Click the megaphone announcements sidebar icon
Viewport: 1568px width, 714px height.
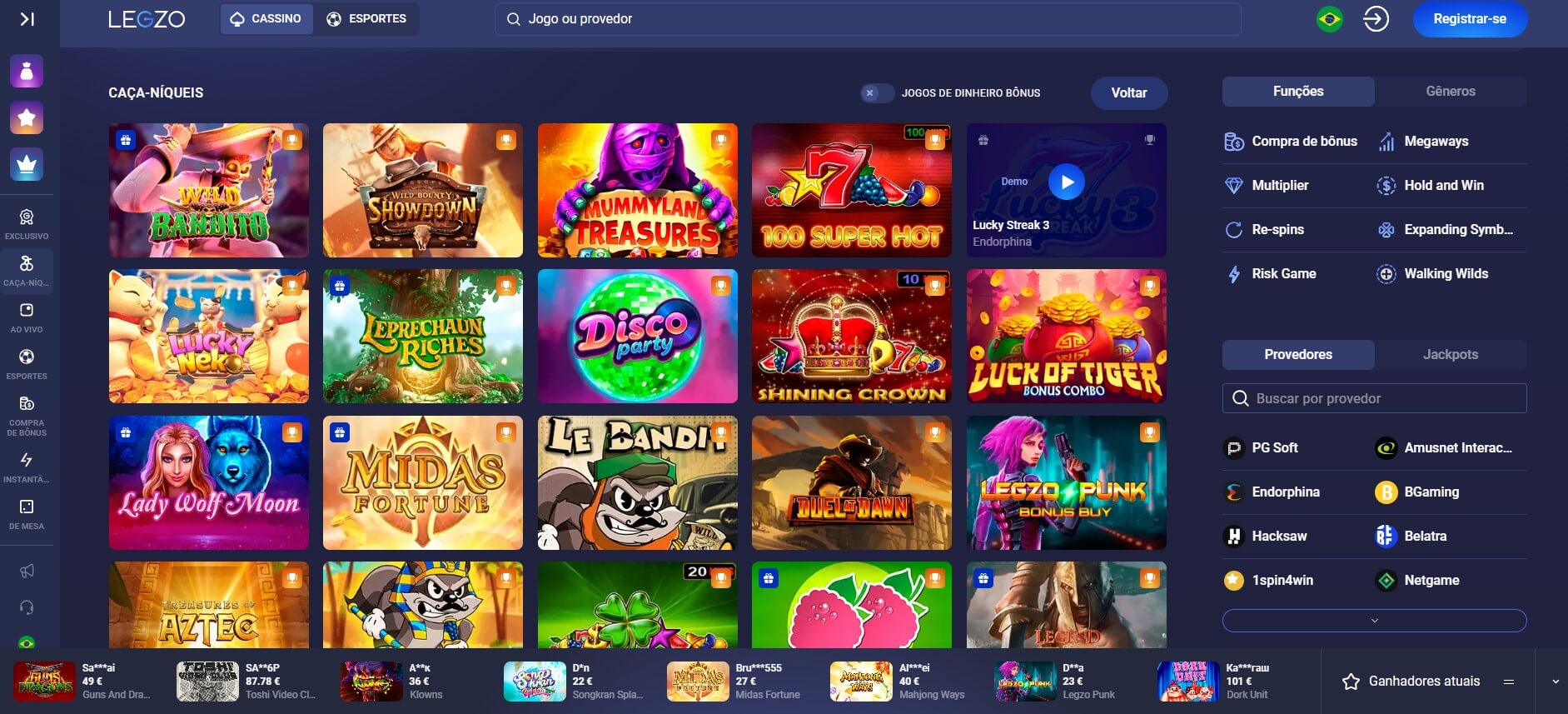coord(27,571)
